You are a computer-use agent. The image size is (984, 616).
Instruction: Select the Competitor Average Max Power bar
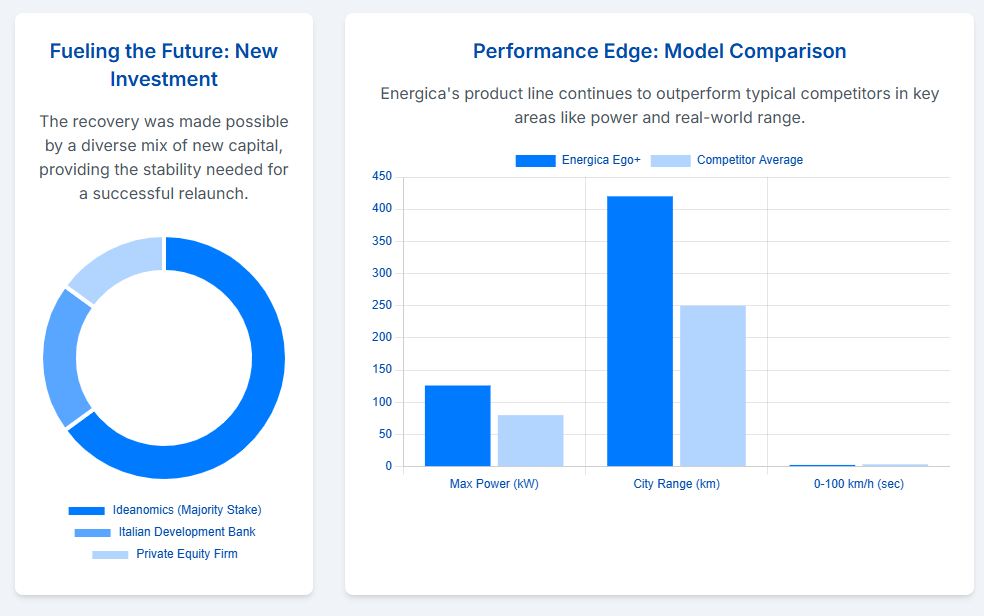(530, 441)
